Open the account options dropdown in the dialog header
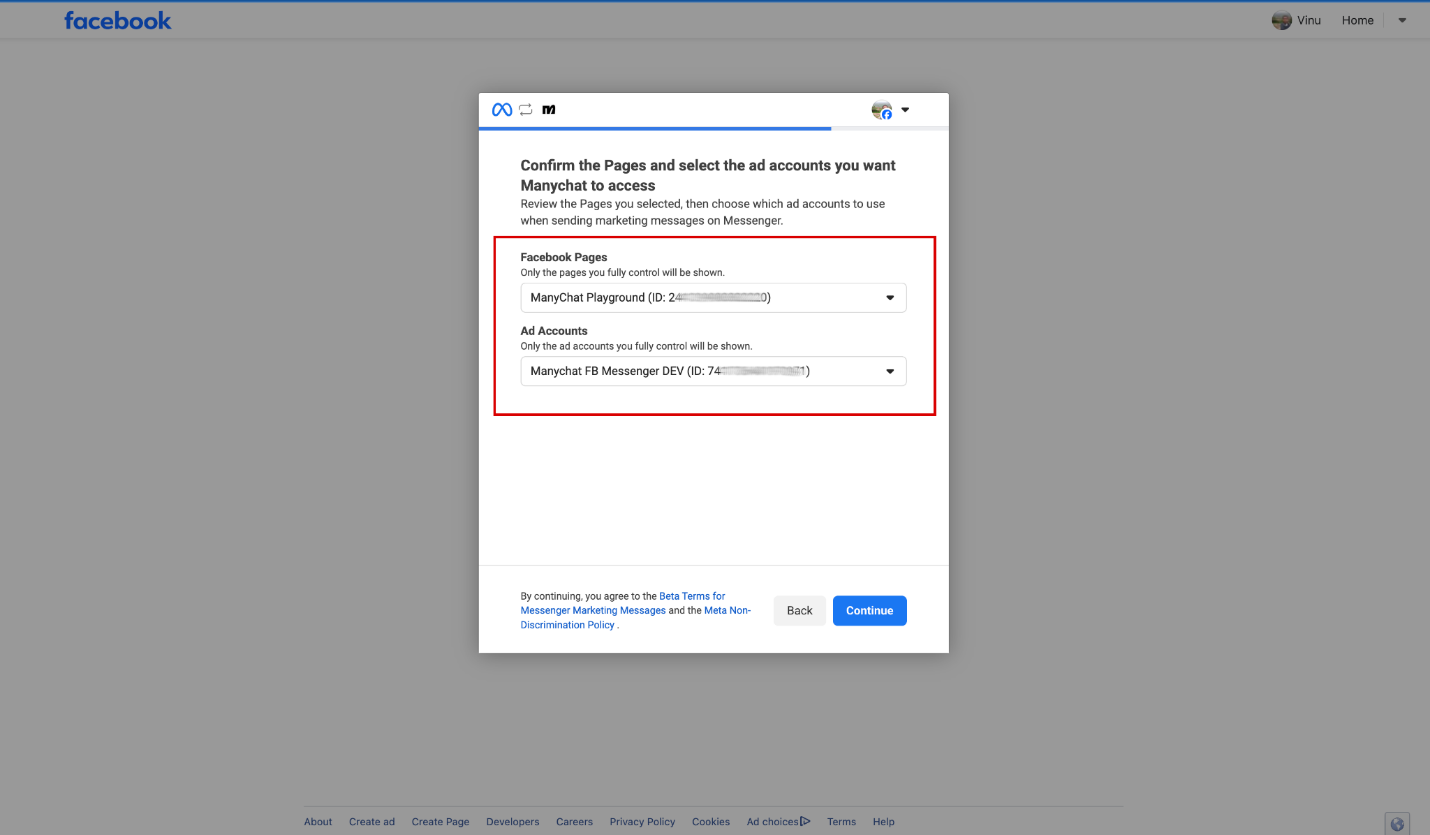Screen dimensions: 1430x835 pyautogui.click(x=905, y=110)
